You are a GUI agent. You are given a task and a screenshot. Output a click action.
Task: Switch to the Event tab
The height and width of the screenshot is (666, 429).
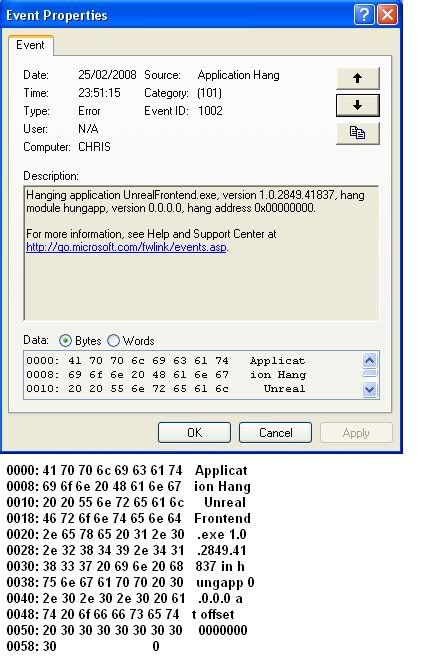point(30,45)
